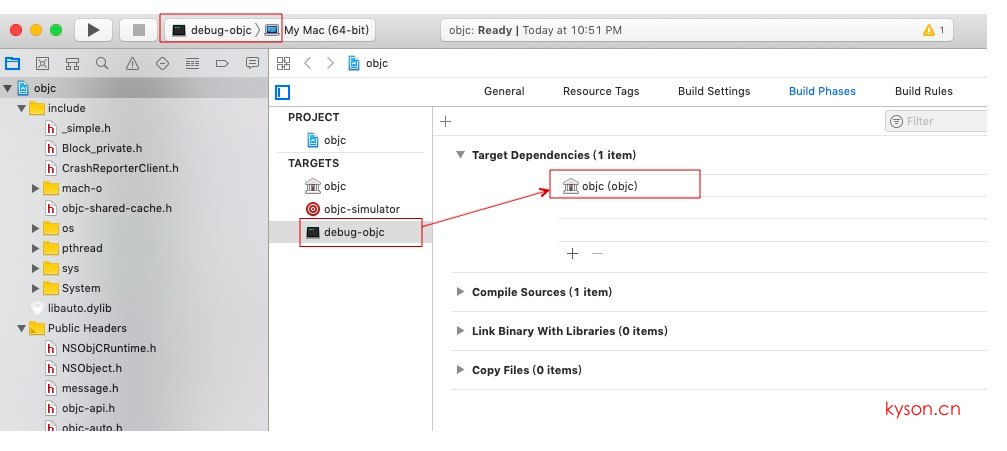The height and width of the screenshot is (451, 1007).
Task: Open the Breakpoint navigator
Action: (x=222, y=64)
